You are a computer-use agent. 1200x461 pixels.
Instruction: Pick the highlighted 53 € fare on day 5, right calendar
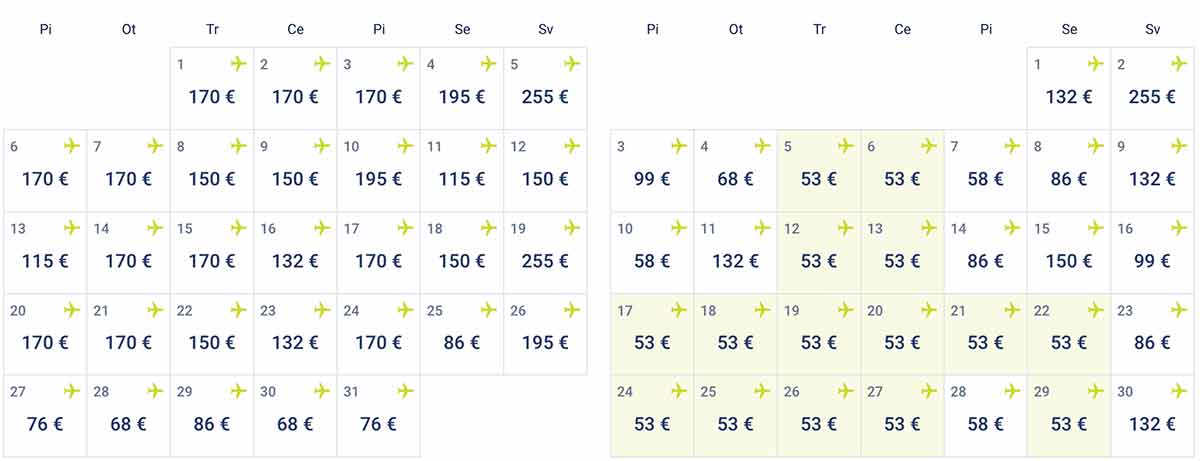(x=818, y=179)
